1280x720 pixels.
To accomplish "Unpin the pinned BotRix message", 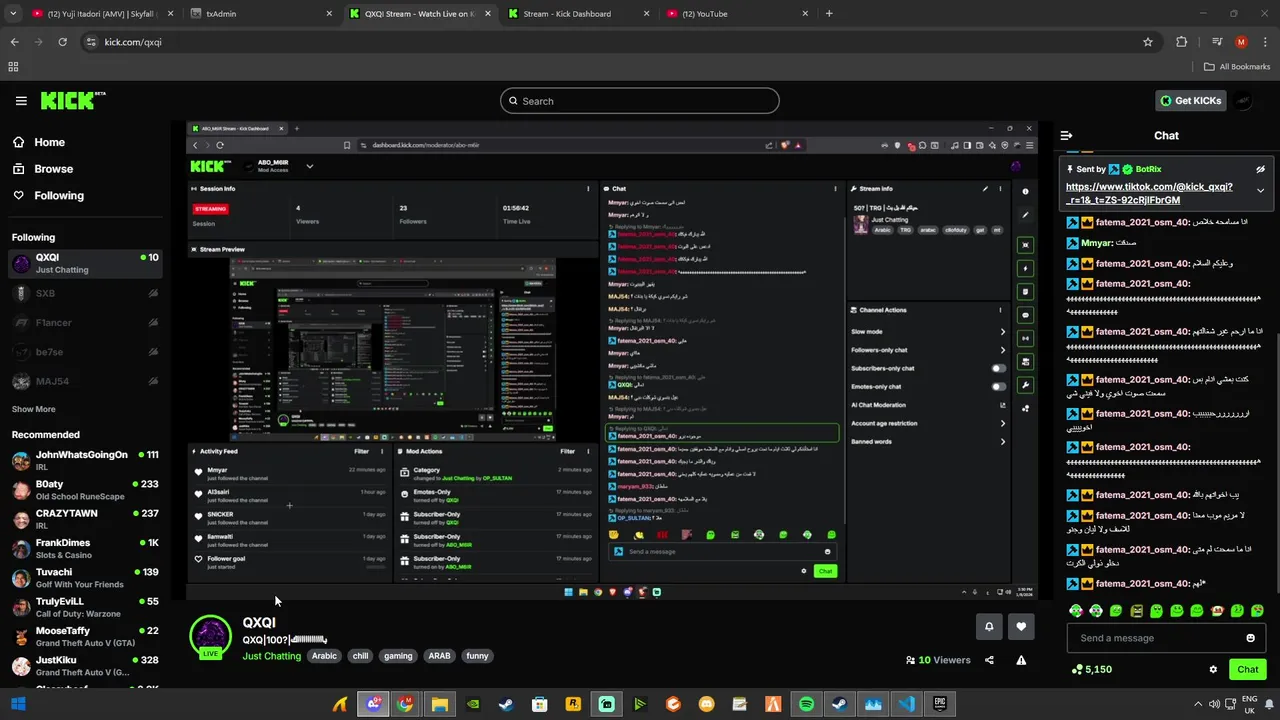I will tap(1260, 169).
